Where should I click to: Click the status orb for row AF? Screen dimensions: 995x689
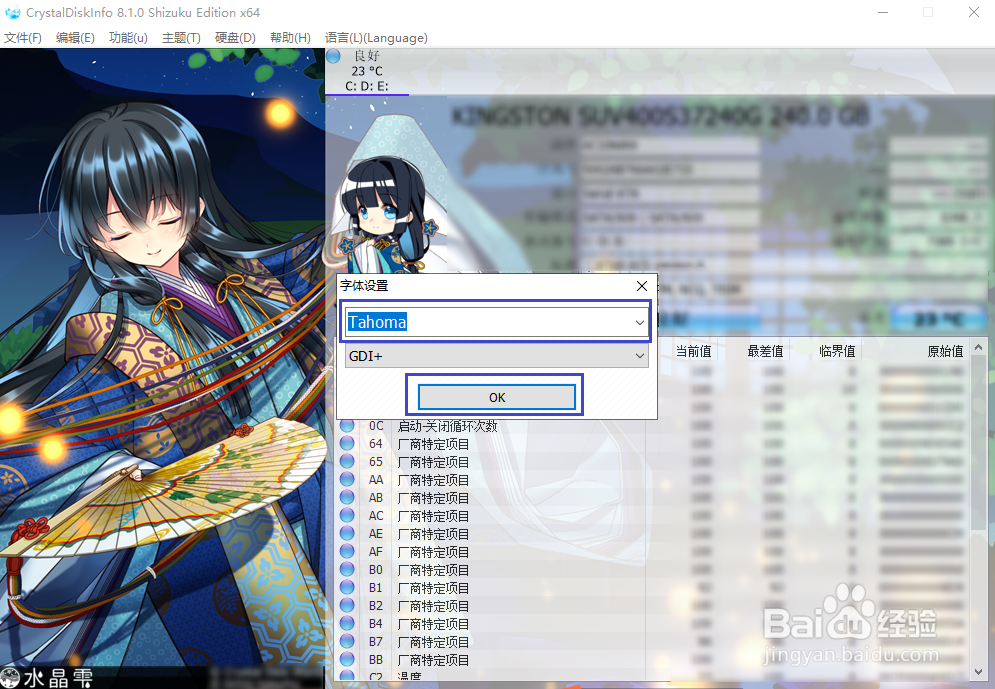[x=347, y=552]
